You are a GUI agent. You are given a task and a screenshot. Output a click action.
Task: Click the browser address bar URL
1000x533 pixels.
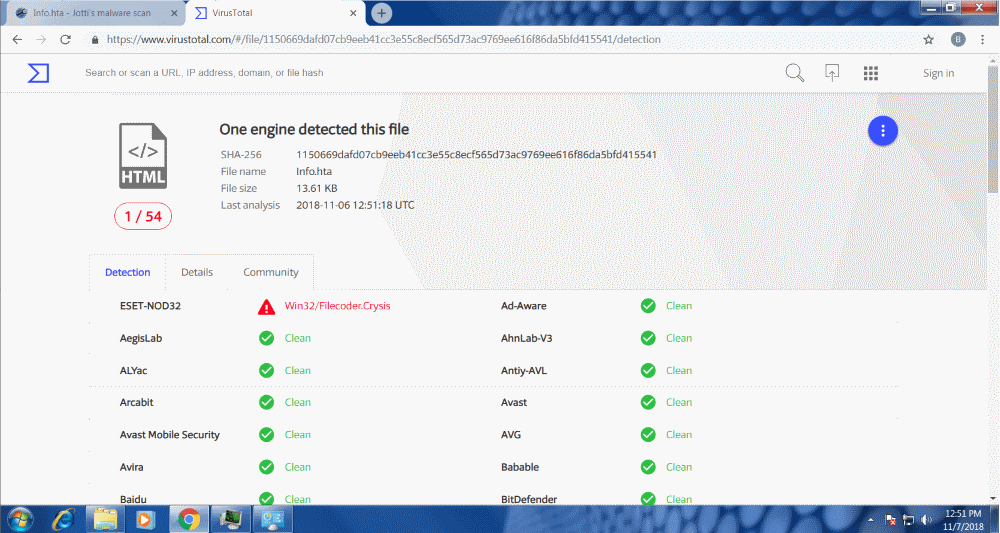click(x=383, y=40)
